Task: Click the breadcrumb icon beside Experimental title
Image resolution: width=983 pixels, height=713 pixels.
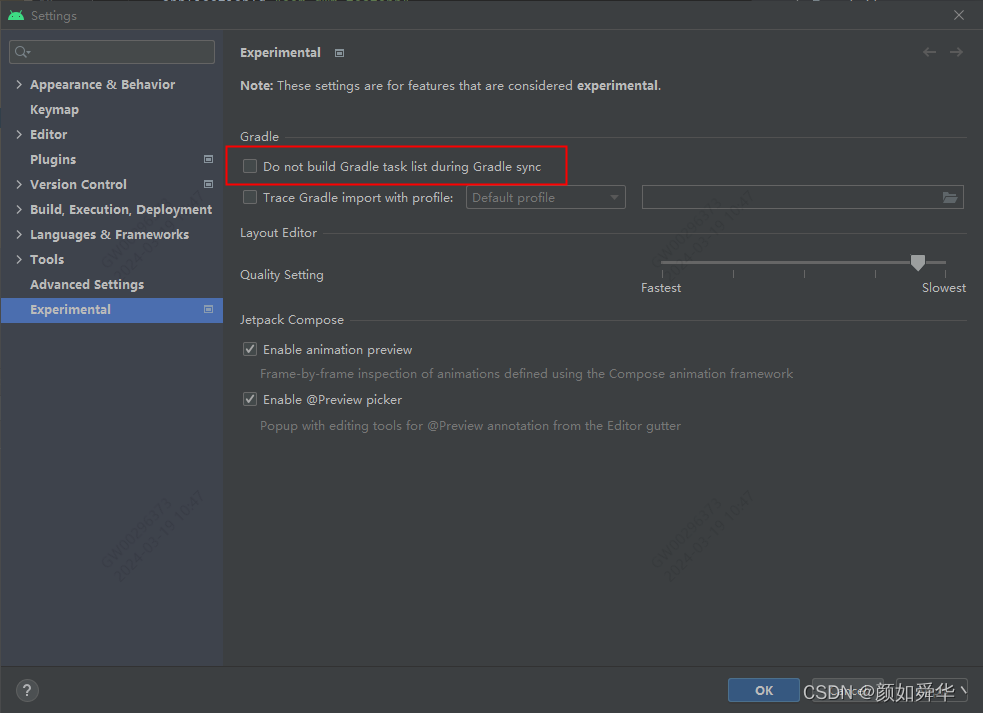Action: (x=338, y=52)
